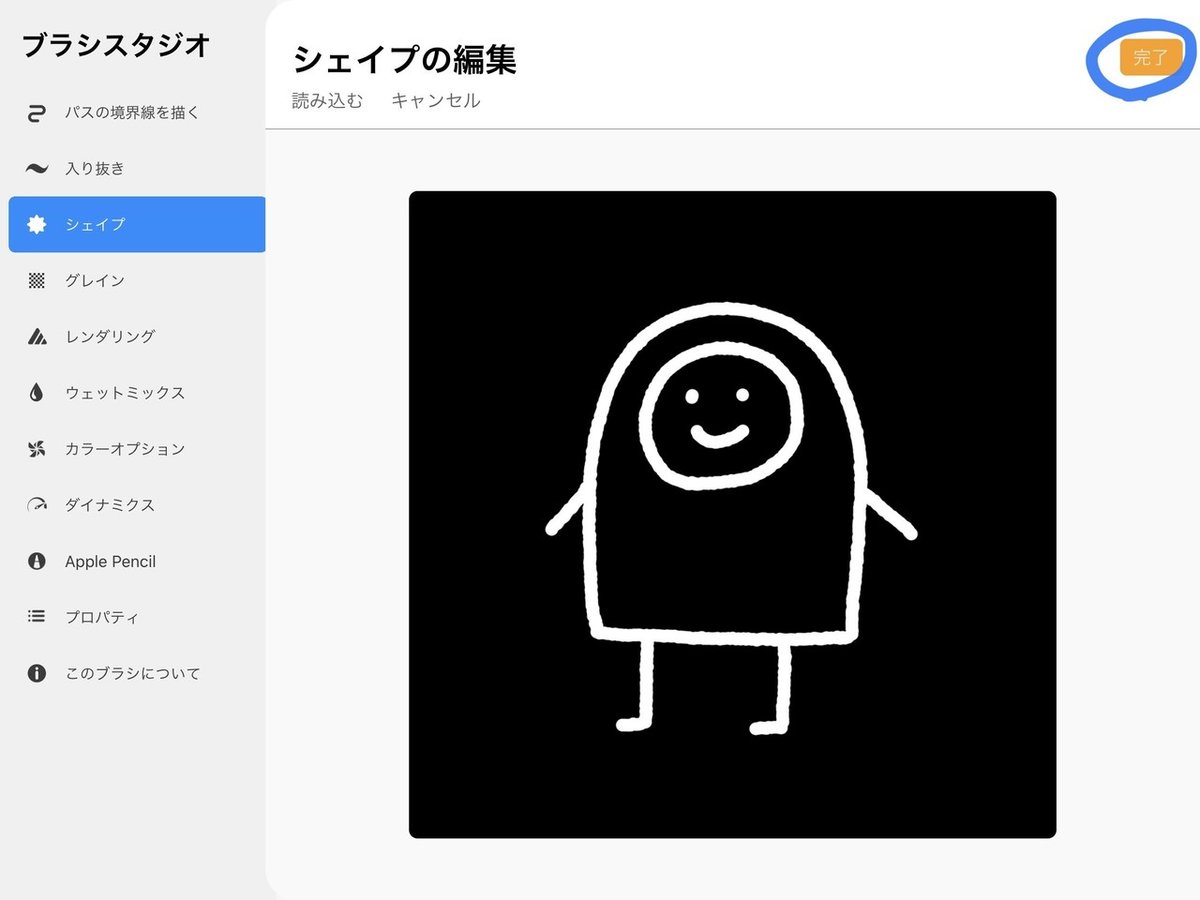Image resolution: width=1200 pixels, height=900 pixels.
Task: Open the Apple Pencil settings icon
Action: [x=37, y=561]
